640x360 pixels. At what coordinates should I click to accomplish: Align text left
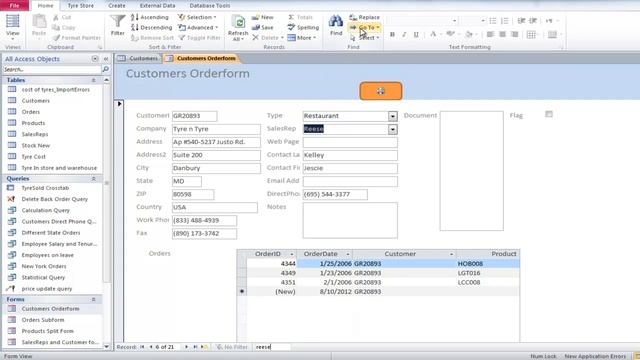pyautogui.click(x=490, y=34)
